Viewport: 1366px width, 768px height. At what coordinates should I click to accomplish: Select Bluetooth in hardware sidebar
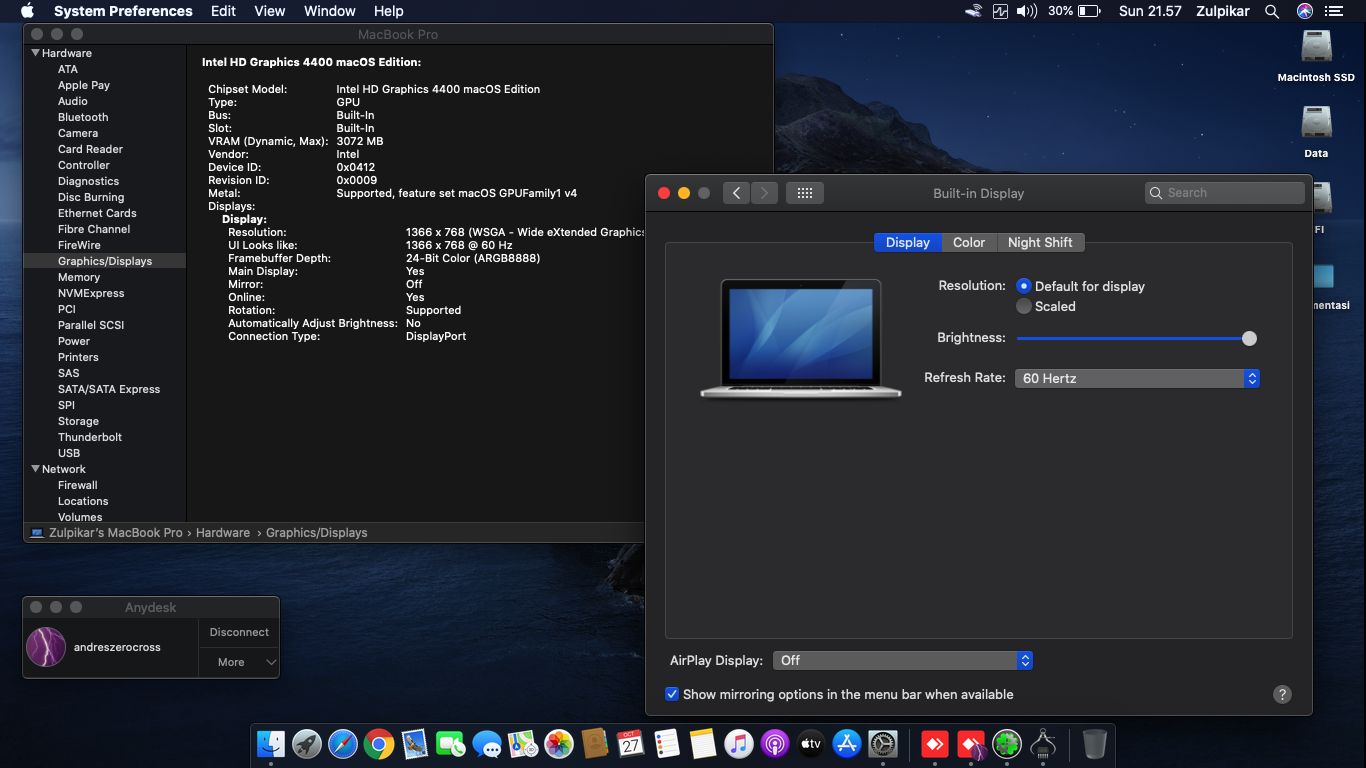(83, 117)
